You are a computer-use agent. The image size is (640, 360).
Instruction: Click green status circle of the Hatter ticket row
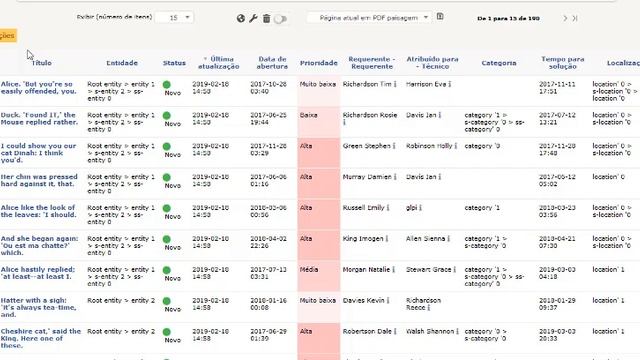coord(167,301)
